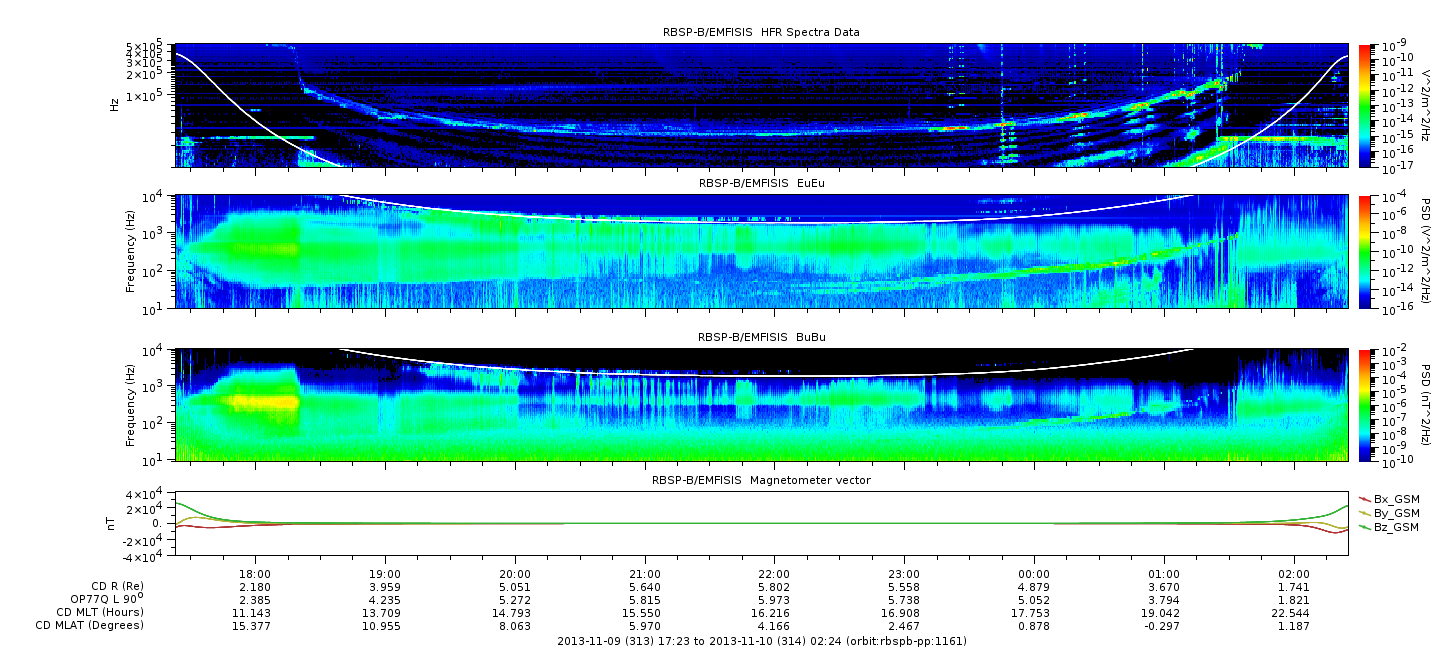Click the date range and orbit footer text
The image size is (1447, 658).
[x=761, y=640]
